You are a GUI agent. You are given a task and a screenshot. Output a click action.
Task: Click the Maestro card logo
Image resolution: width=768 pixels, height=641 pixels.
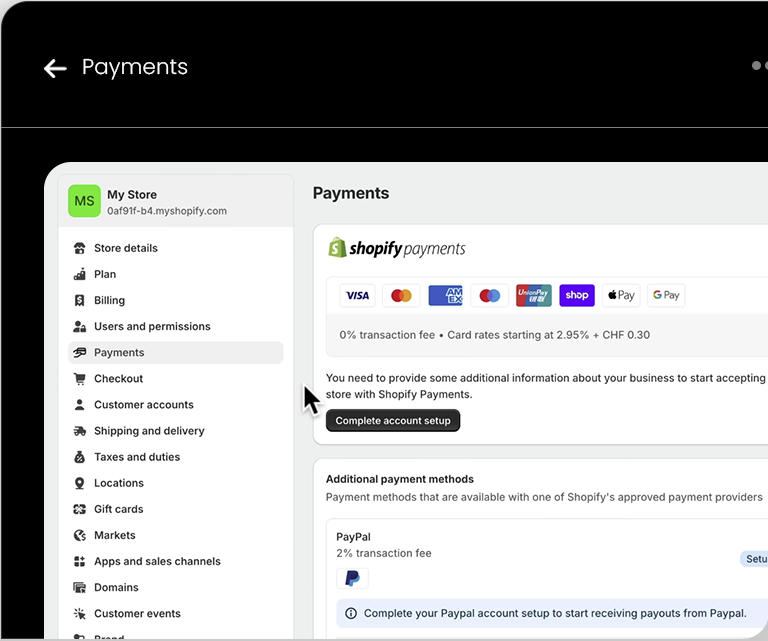pos(489,295)
